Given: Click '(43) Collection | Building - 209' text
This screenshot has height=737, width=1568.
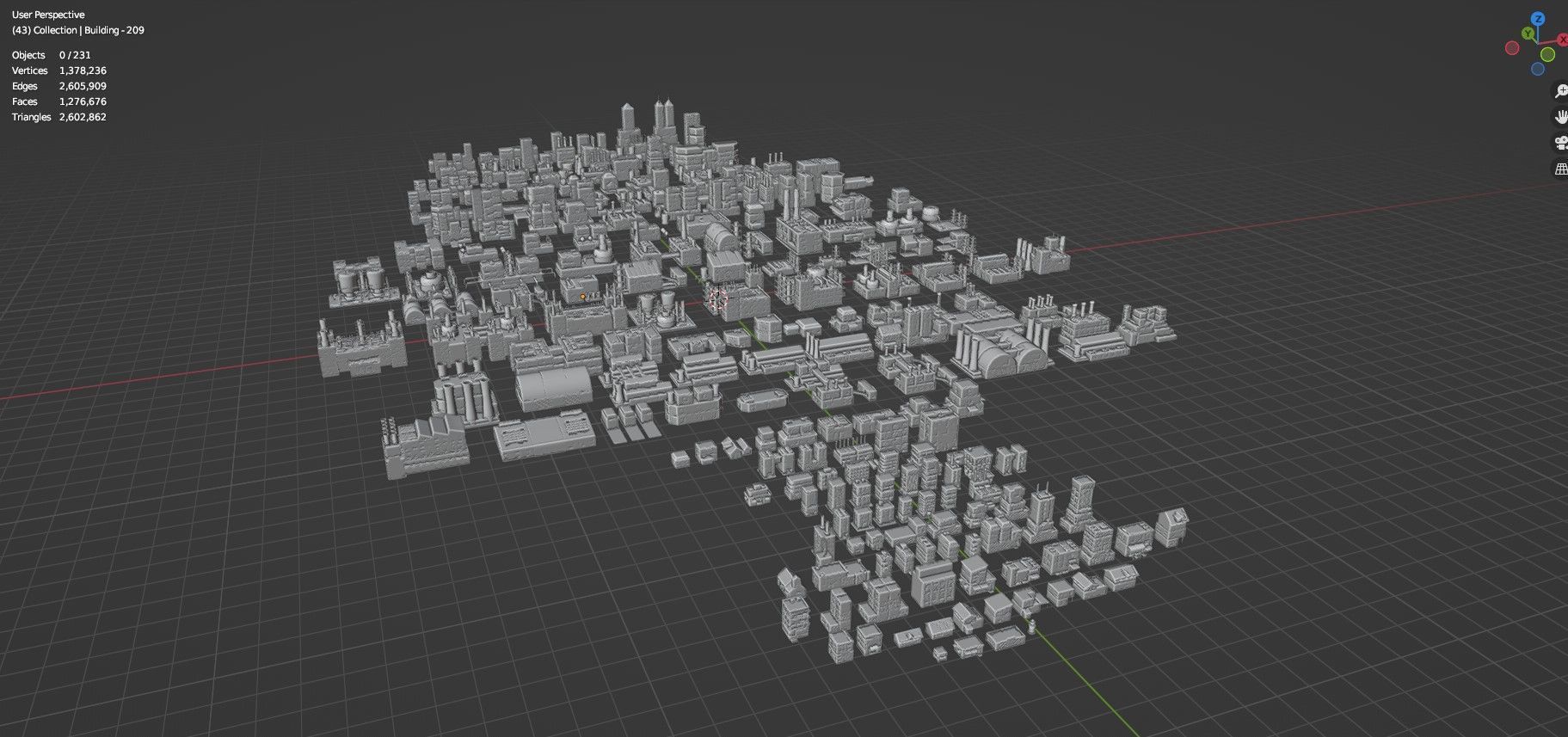Looking at the screenshot, I should point(78,30).
